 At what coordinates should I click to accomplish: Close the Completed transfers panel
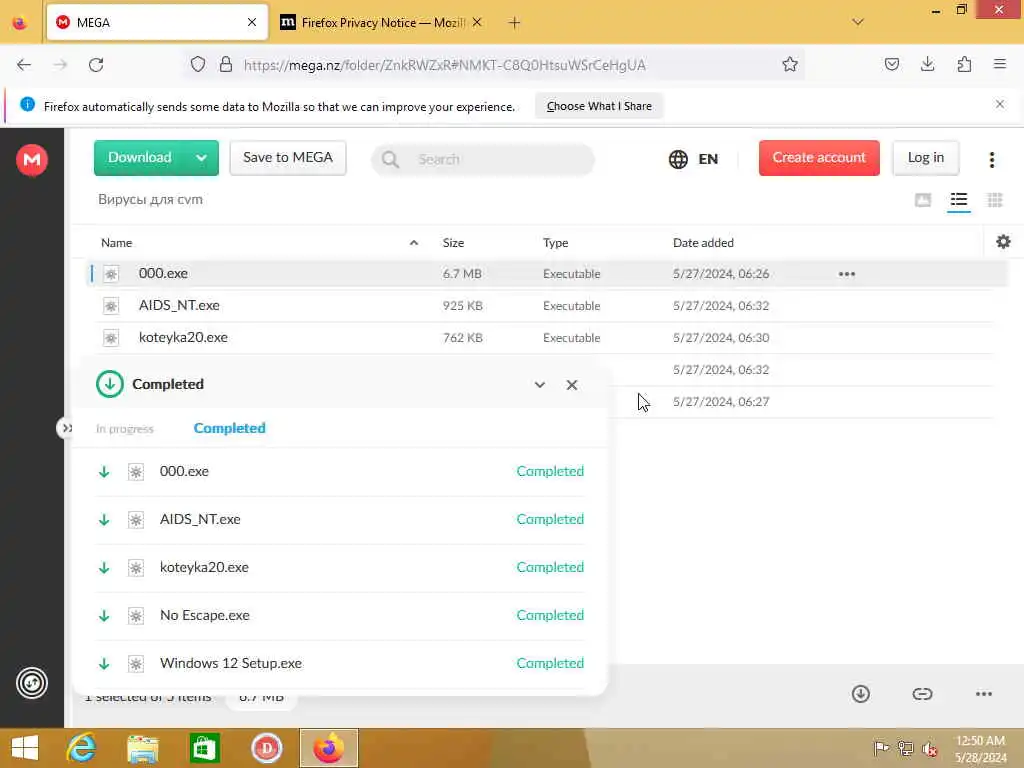571,385
